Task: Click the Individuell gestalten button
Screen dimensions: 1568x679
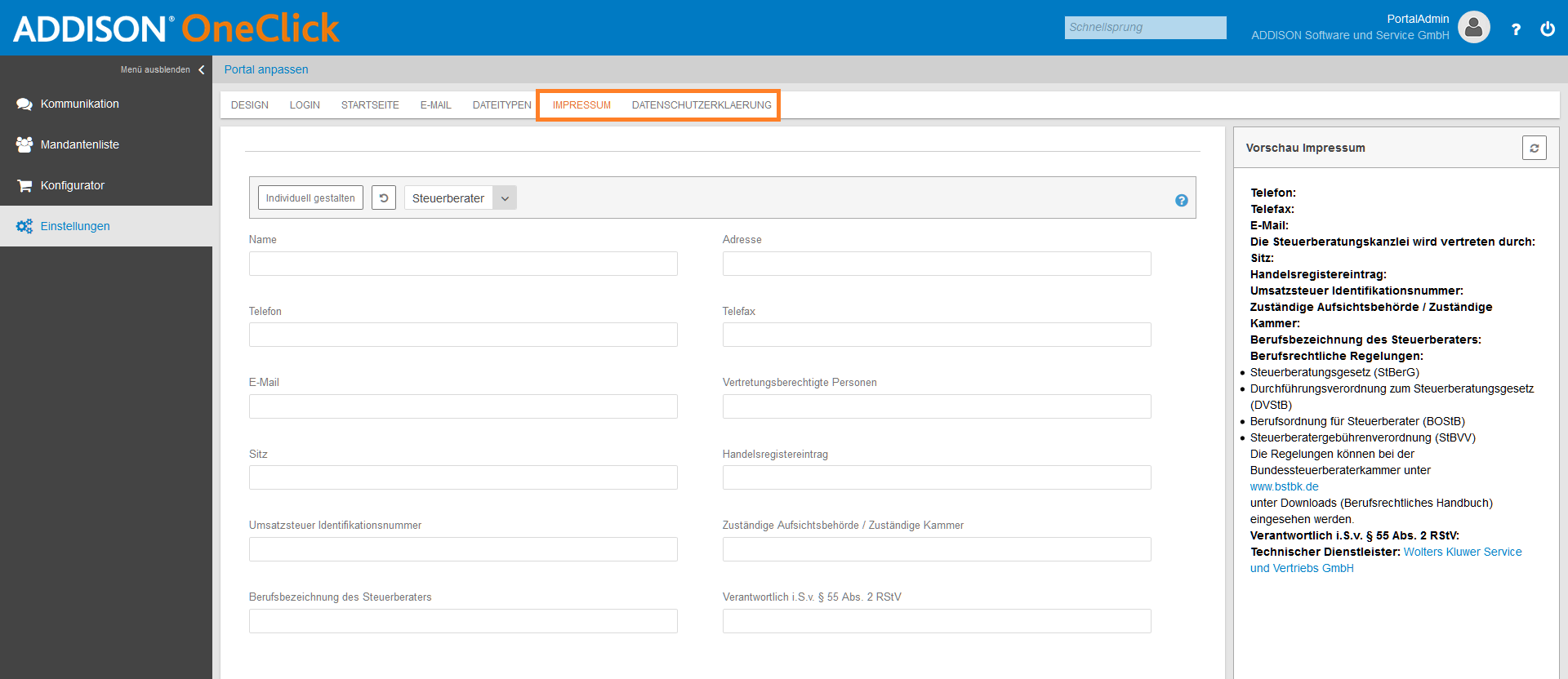Action: (310, 197)
